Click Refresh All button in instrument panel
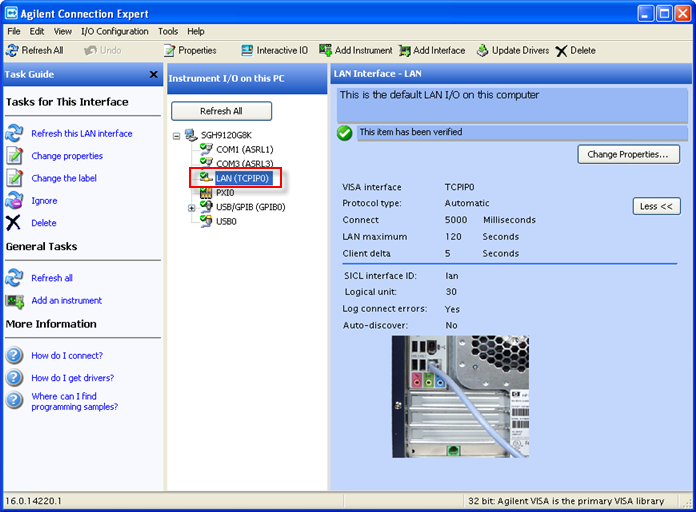The height and width of the screenshot is (512, 696). pyautogui.click(x=221, y=111)
